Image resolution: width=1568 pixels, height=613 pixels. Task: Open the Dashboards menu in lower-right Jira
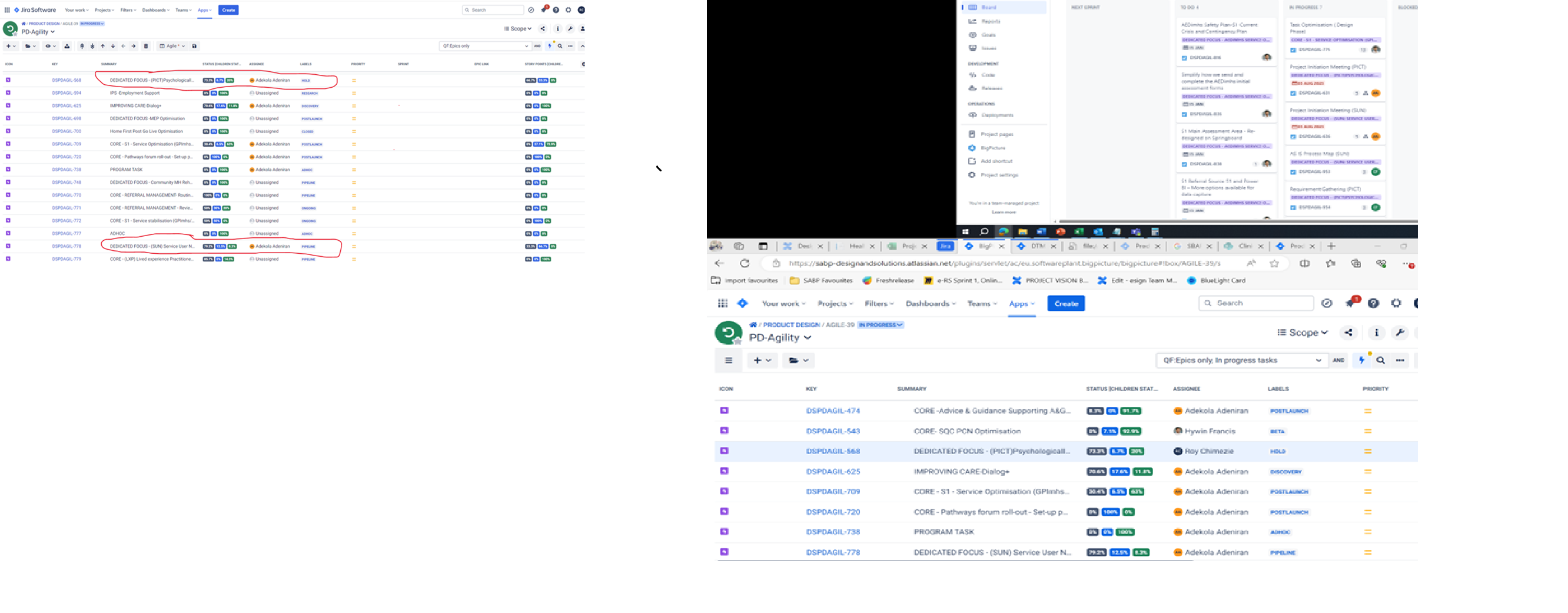[x=930, y=304]
